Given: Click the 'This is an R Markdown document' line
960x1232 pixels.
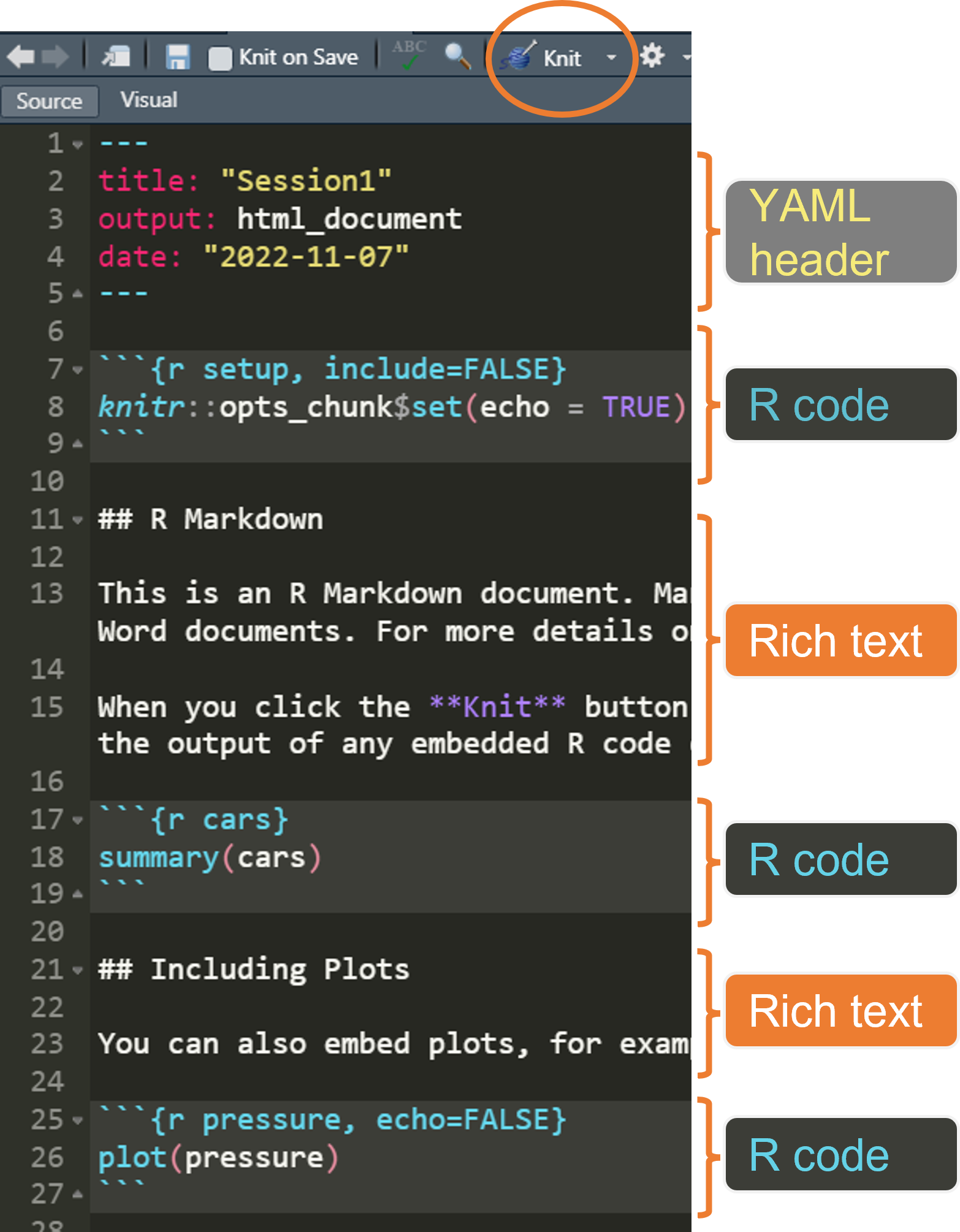Looking at the screenshot, I should coord(394,594).
